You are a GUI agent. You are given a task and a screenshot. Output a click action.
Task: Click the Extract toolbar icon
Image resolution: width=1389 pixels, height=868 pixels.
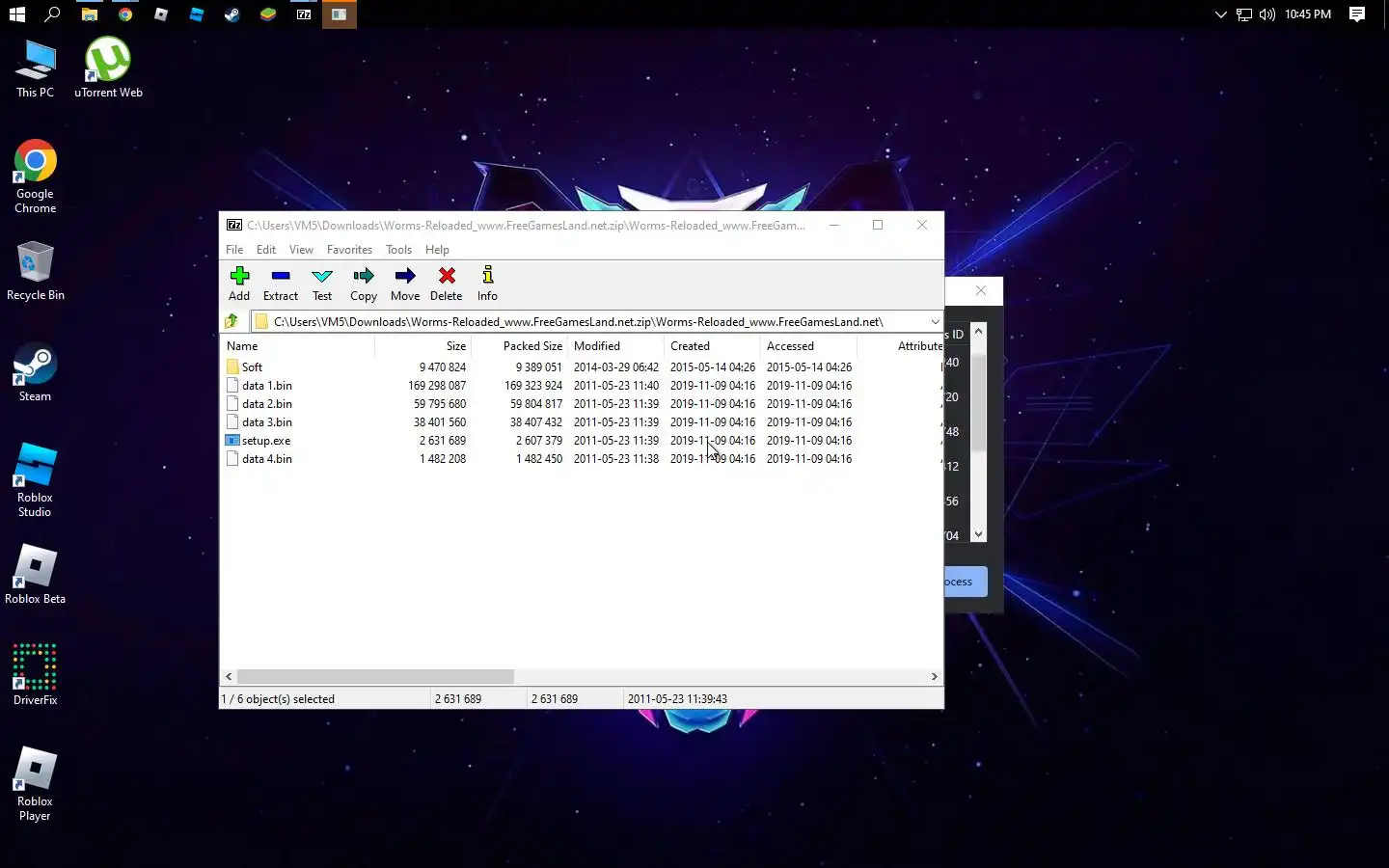pos(281,276)
